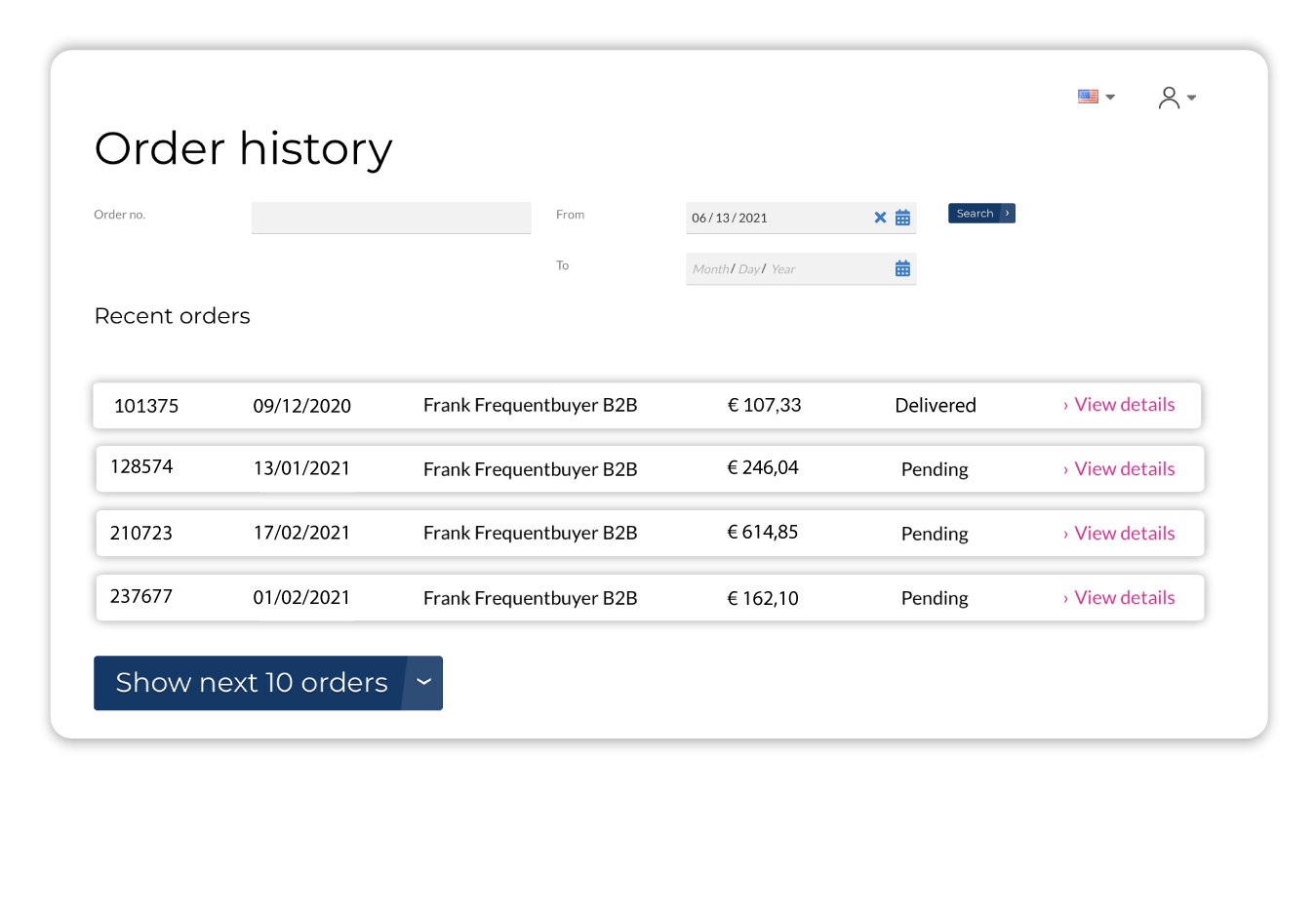The width and height of the screenshot is (1316, 920).
Task: View details for order 101375
Action: (1119, 405)
